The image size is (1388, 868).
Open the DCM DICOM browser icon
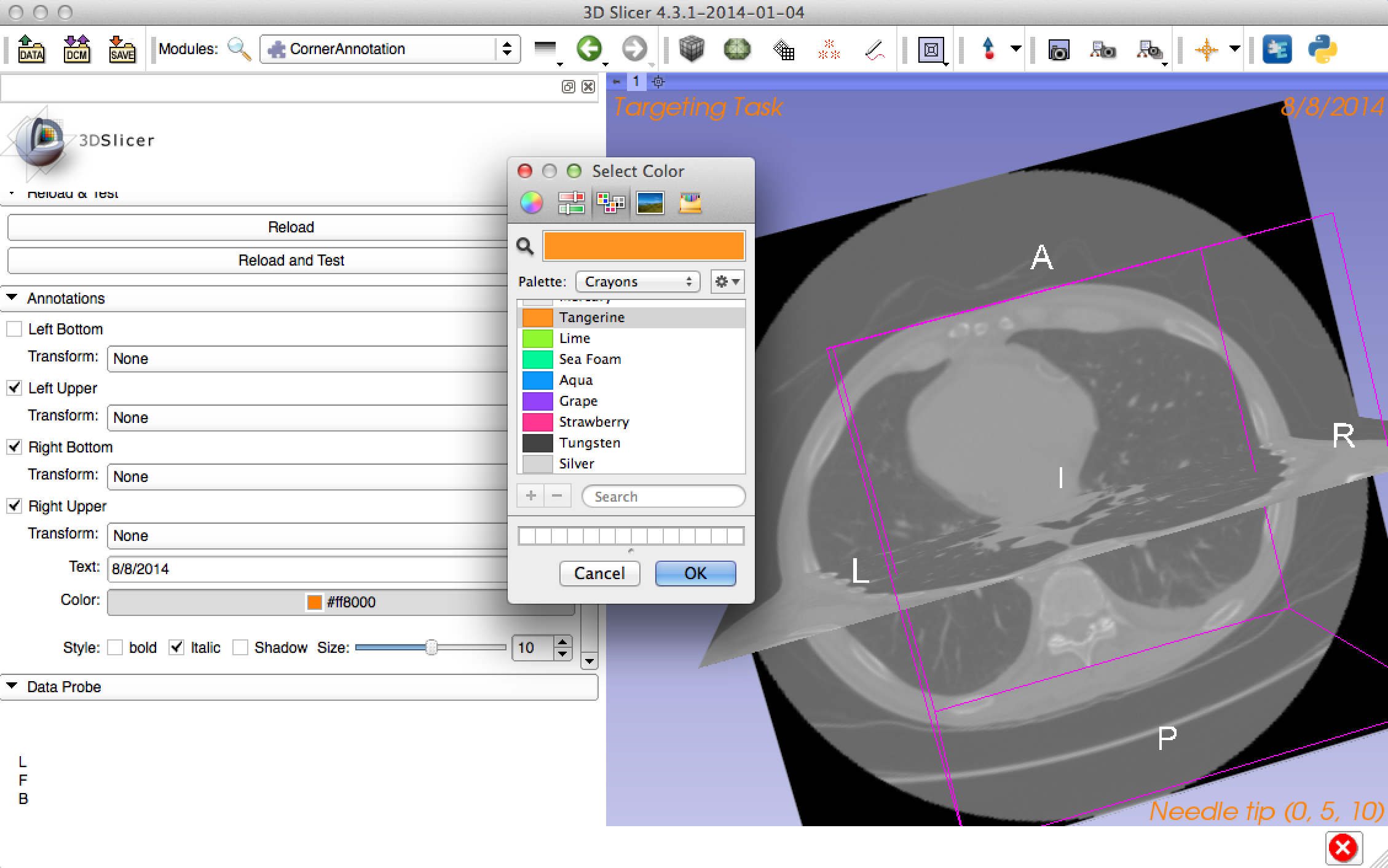click(77, 49)
